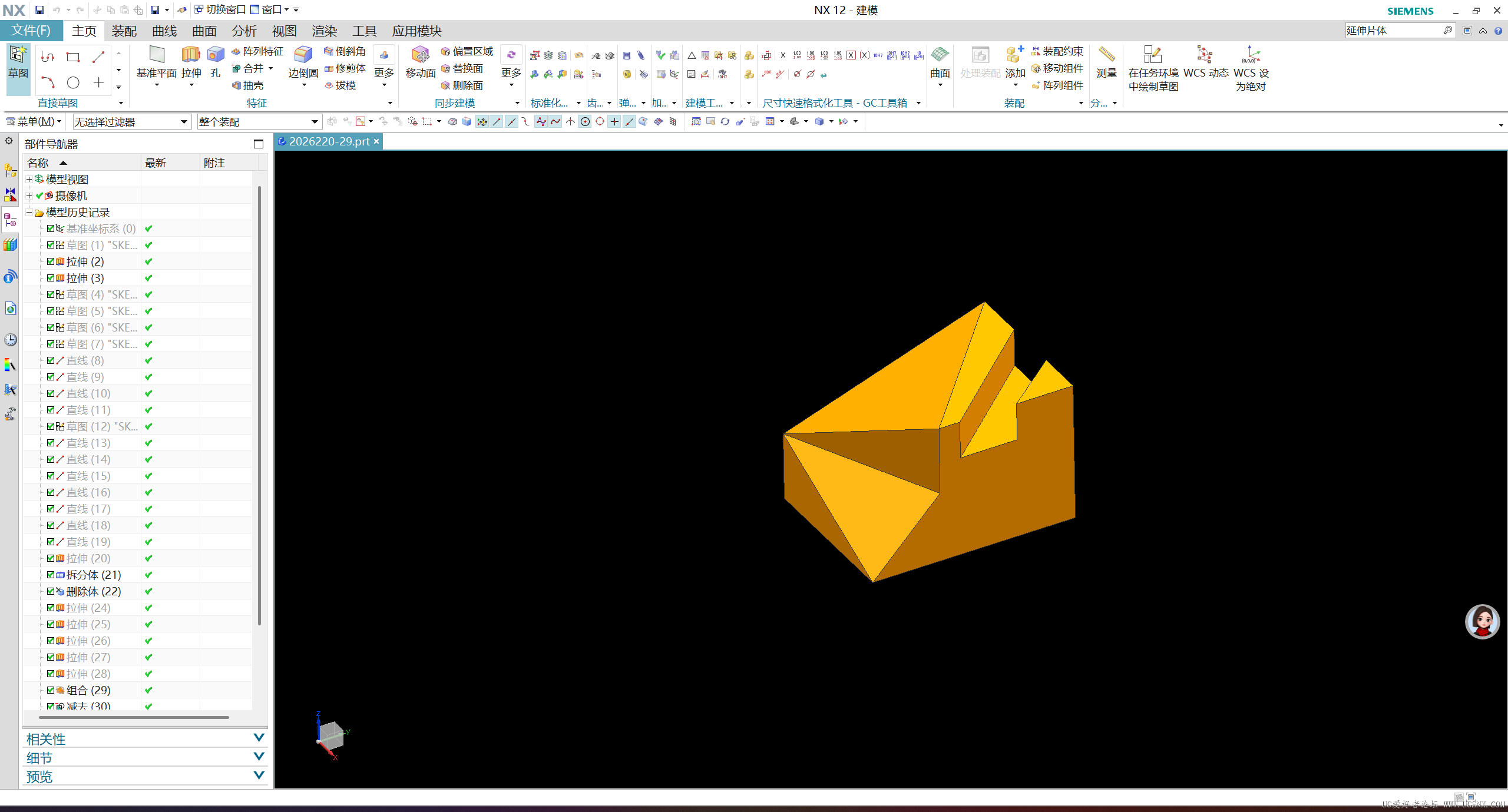Collapse the 模型历史记录 tree node
This screenshot has height=812, width=1508.
[x=29, y=212]
